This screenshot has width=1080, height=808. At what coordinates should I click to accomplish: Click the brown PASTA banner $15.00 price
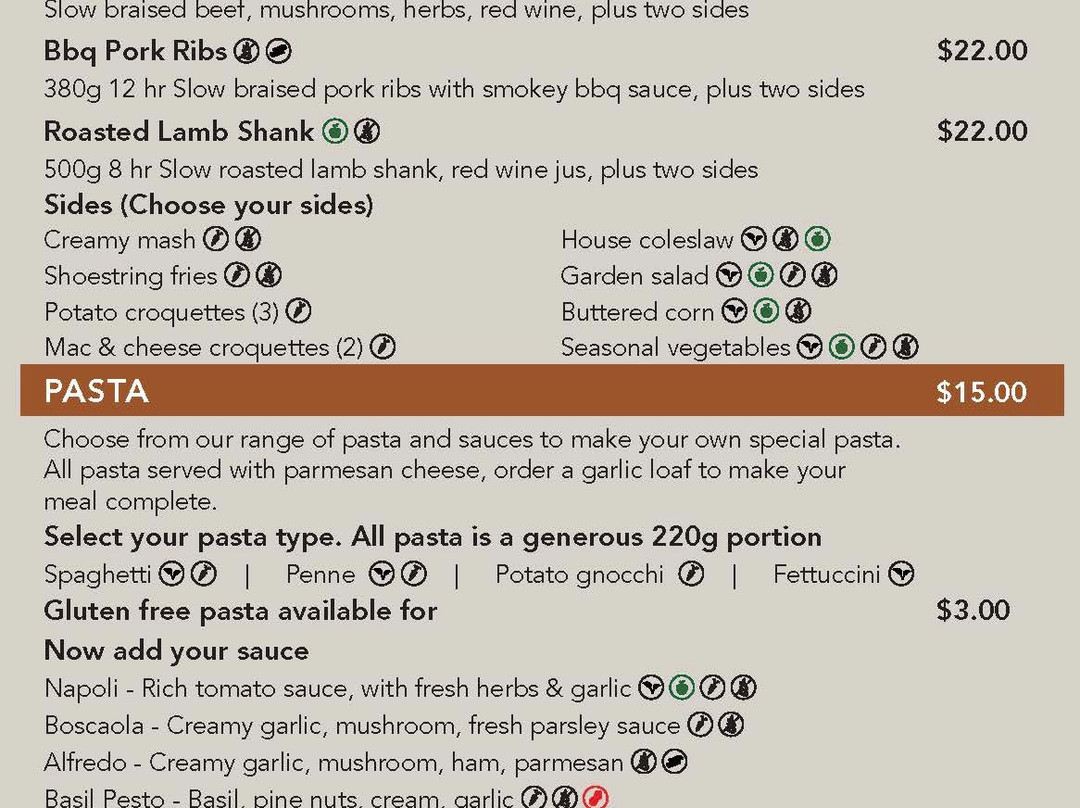click(982, 392)
